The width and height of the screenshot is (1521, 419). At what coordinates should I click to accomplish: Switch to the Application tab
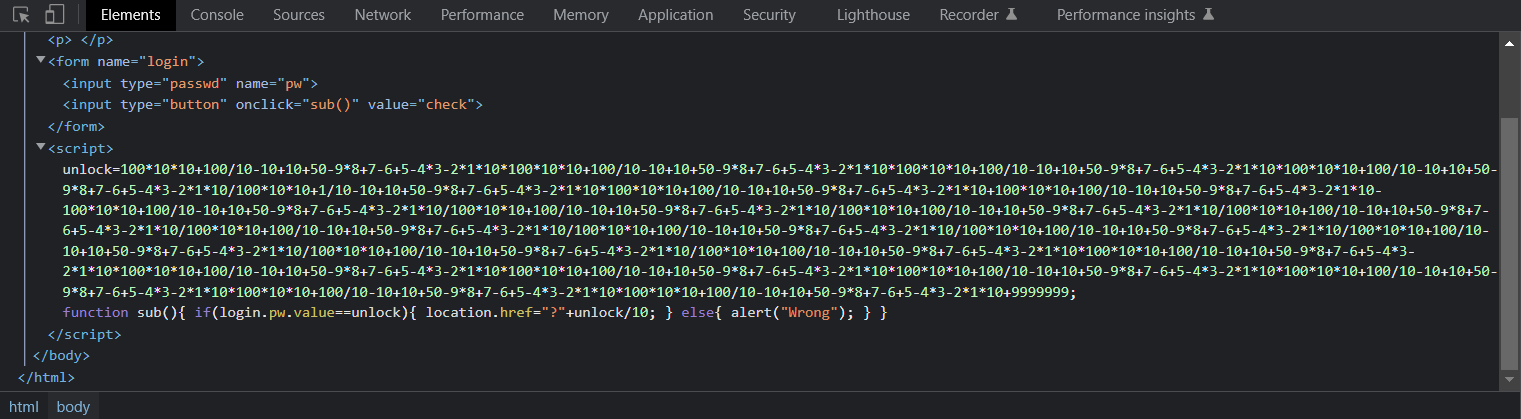pyautogui.click(x=676, y=15)
